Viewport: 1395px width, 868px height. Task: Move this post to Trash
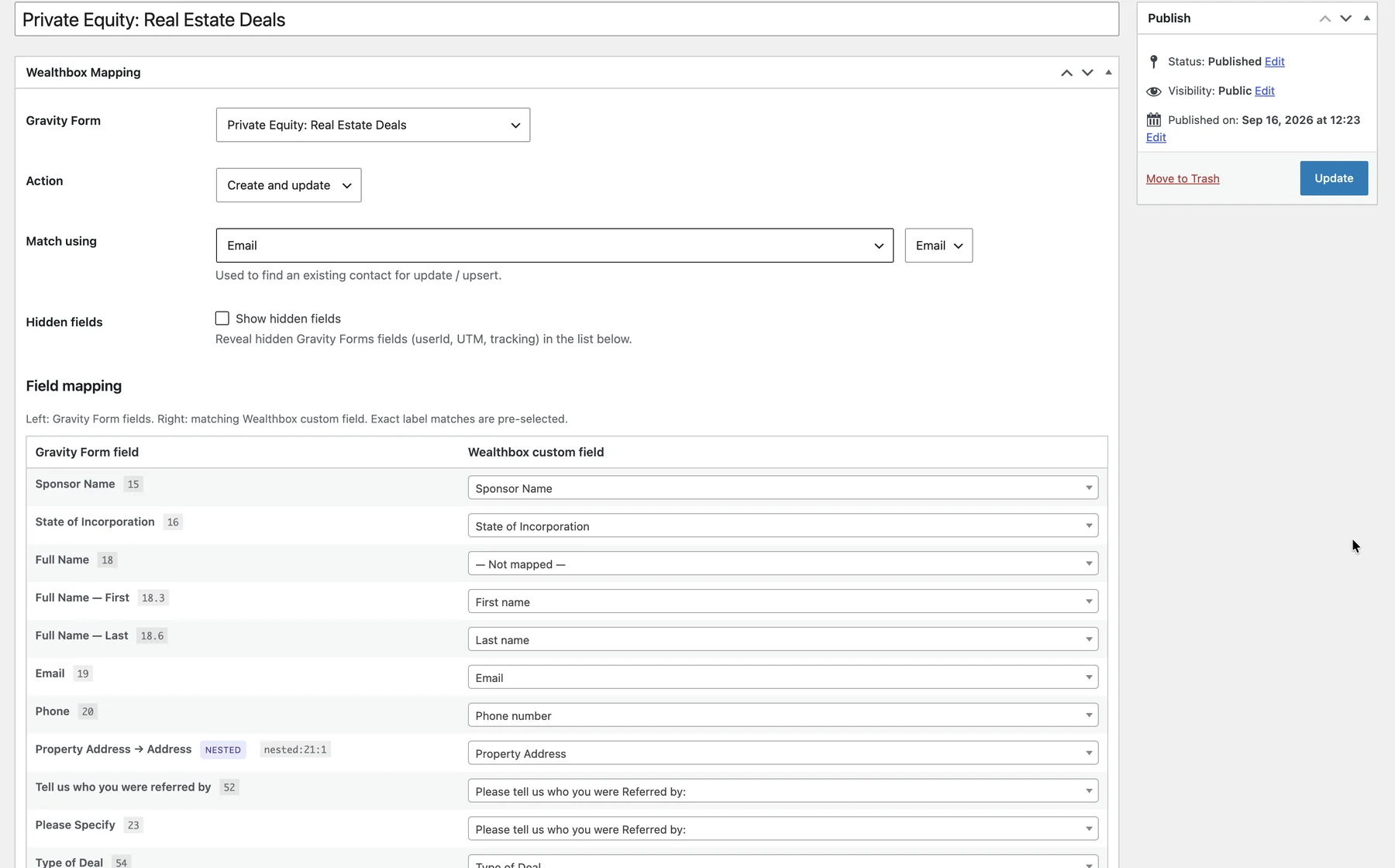click(1183, 179)
